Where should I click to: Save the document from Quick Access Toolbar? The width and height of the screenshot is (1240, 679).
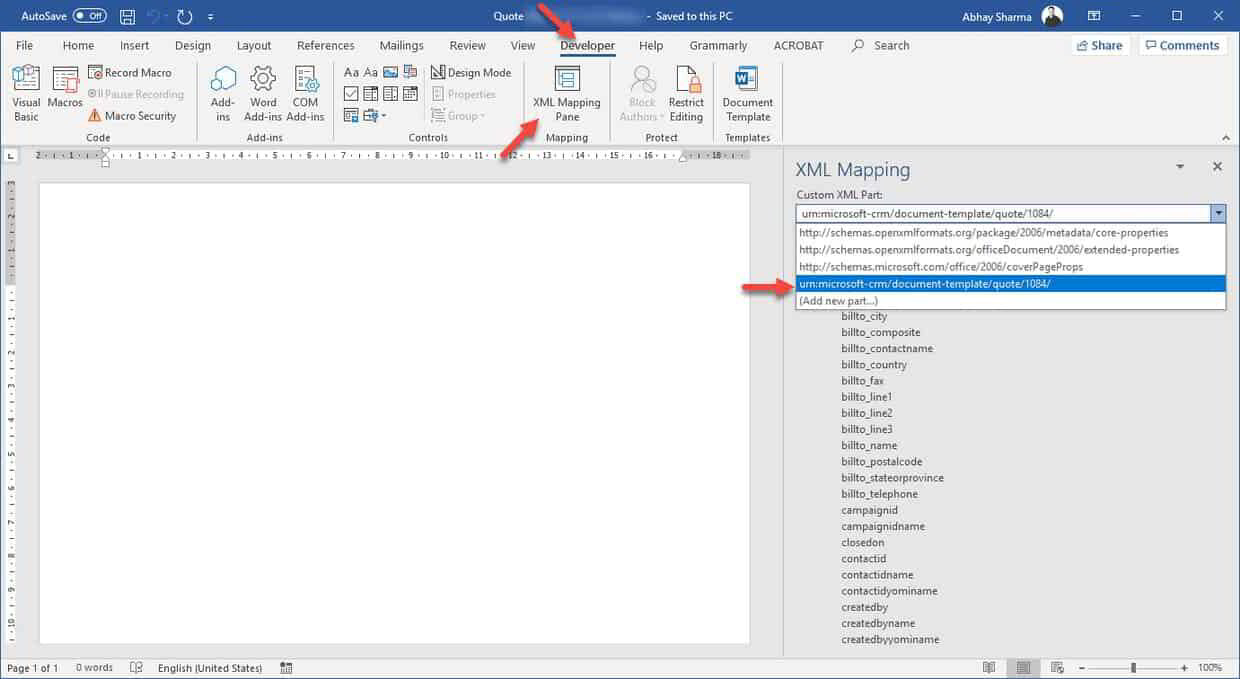point(127,17)
